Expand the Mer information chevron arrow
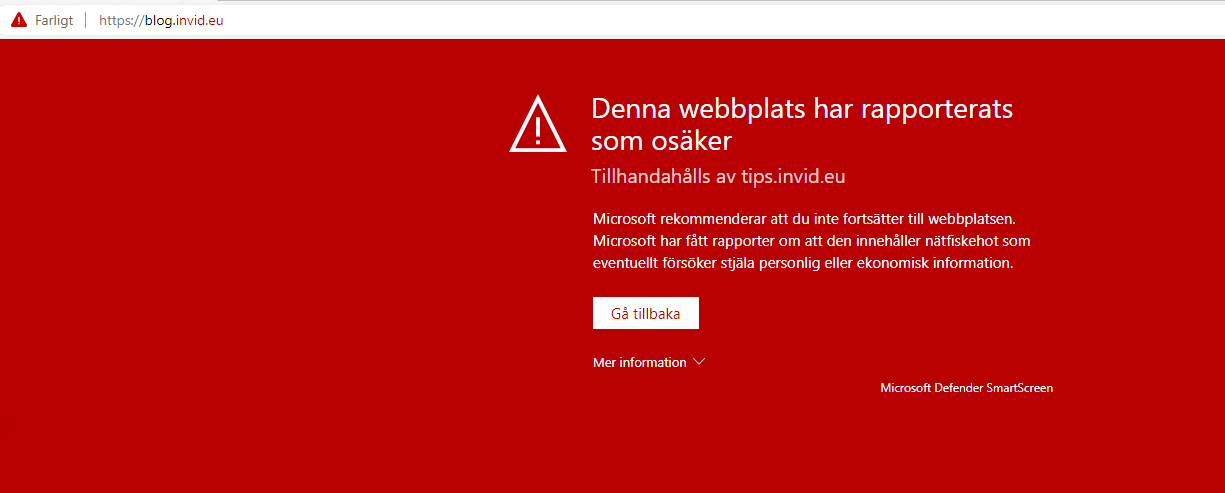 click(699, 362)
